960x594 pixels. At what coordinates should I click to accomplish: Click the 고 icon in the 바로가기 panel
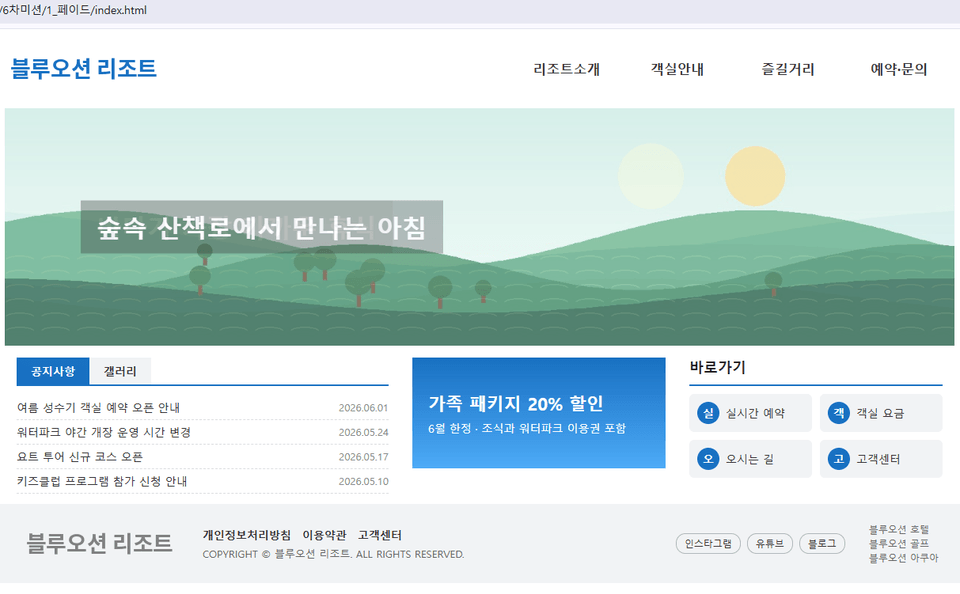tap(838, 459)
